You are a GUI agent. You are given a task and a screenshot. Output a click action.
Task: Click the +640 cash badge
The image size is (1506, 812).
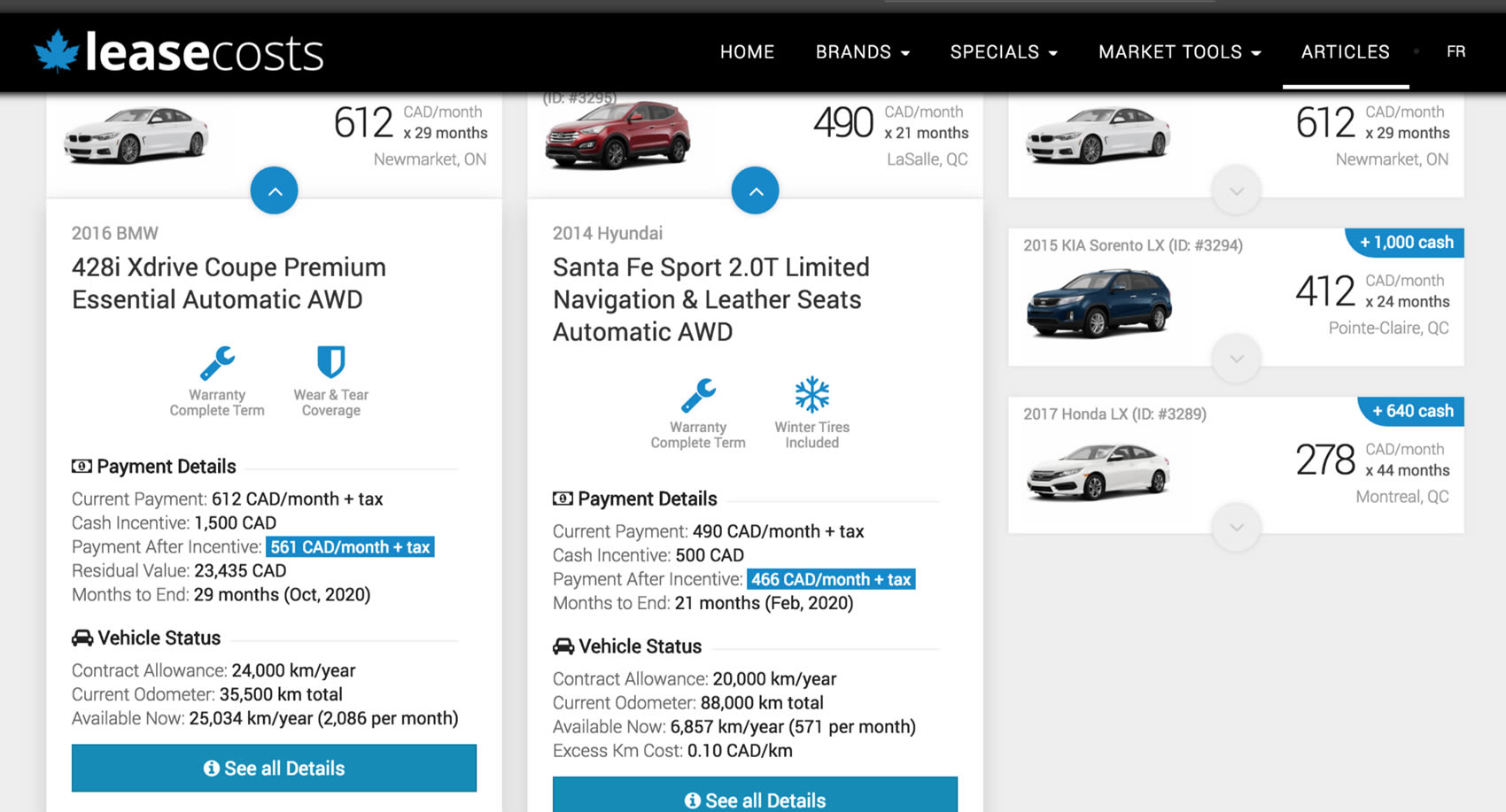(1411, 411)
